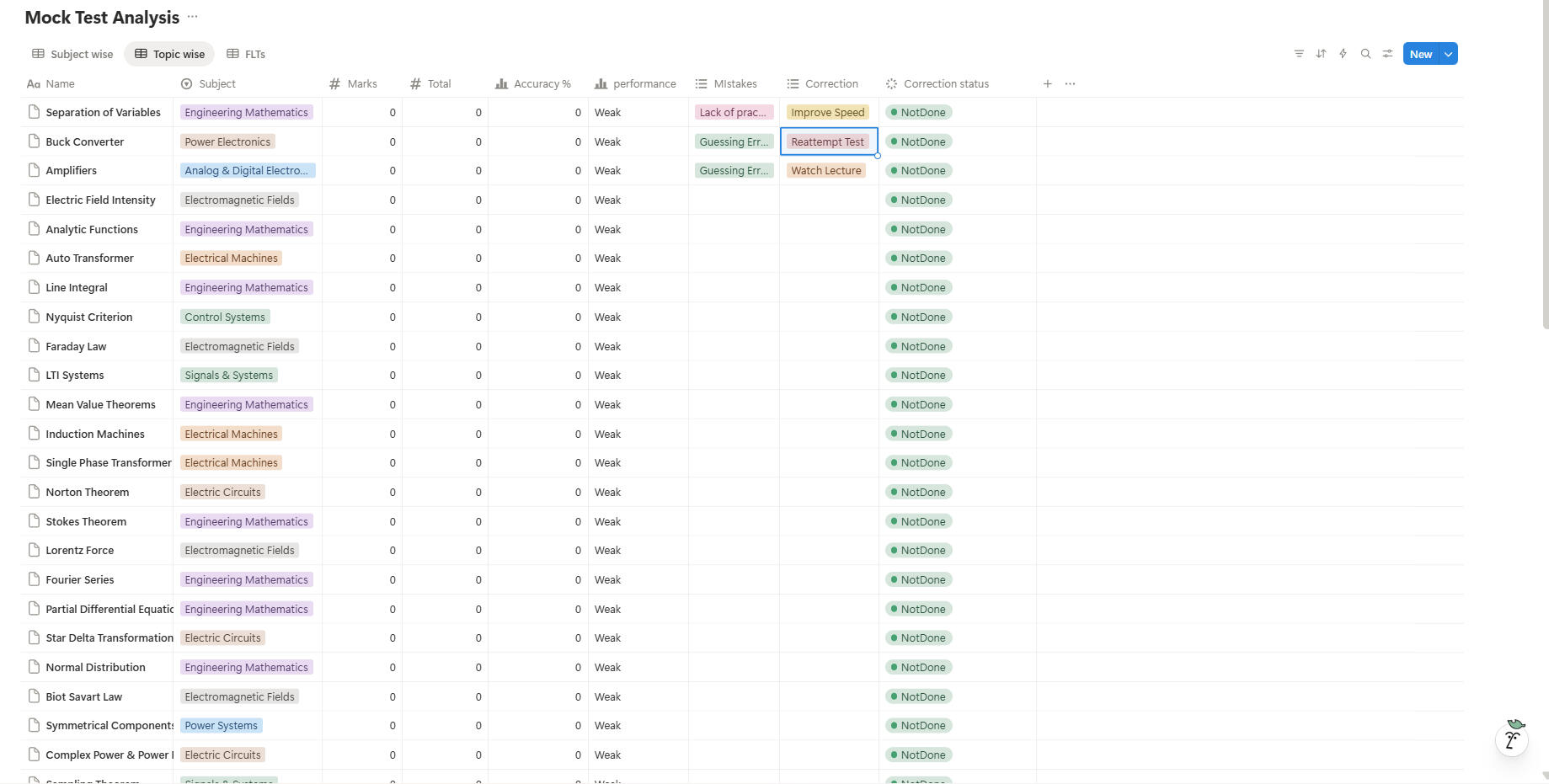Click NotDone status for Nyquist Criterion
This screenshot has width=1549, height=784.
click(x=919, y=317)
